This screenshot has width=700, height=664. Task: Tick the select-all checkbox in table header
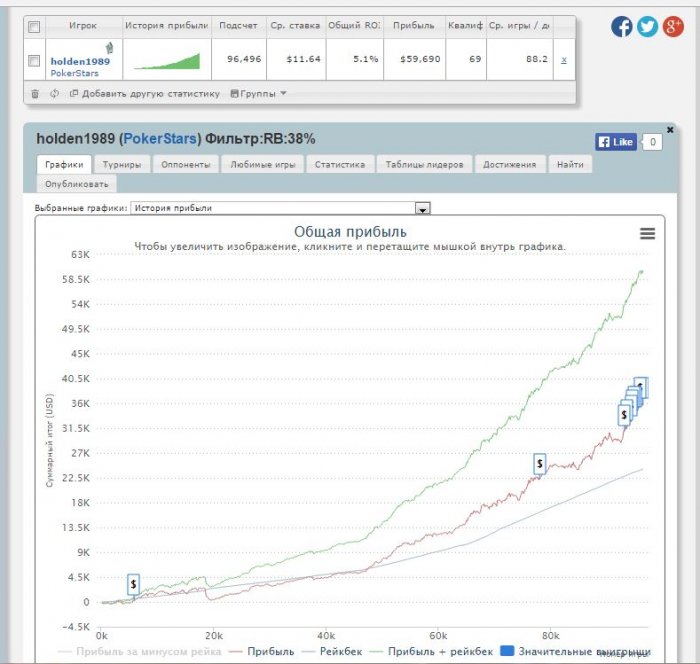pos(34,27)
